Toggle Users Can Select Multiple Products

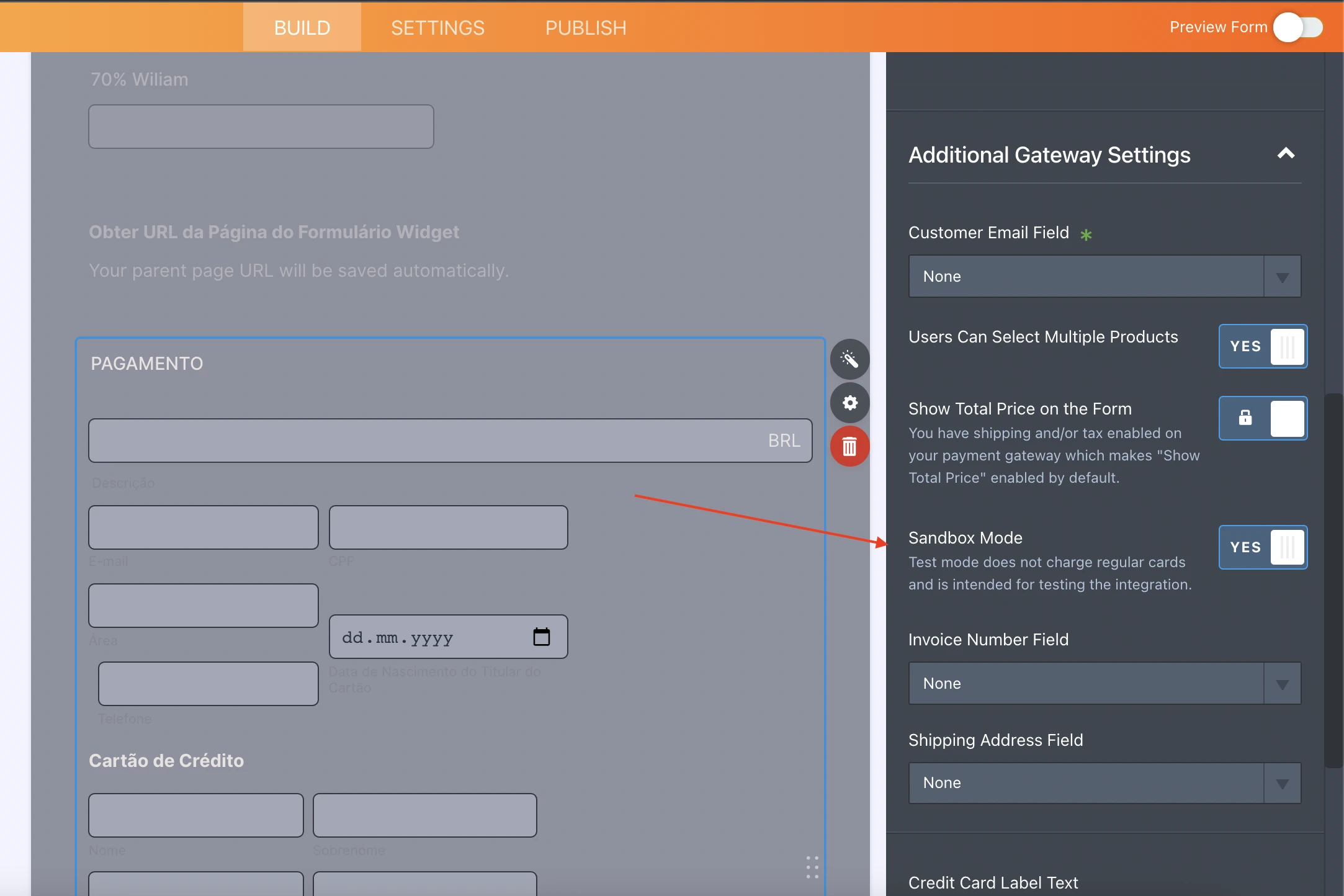pyautogui.click(x=1263, y=346)
